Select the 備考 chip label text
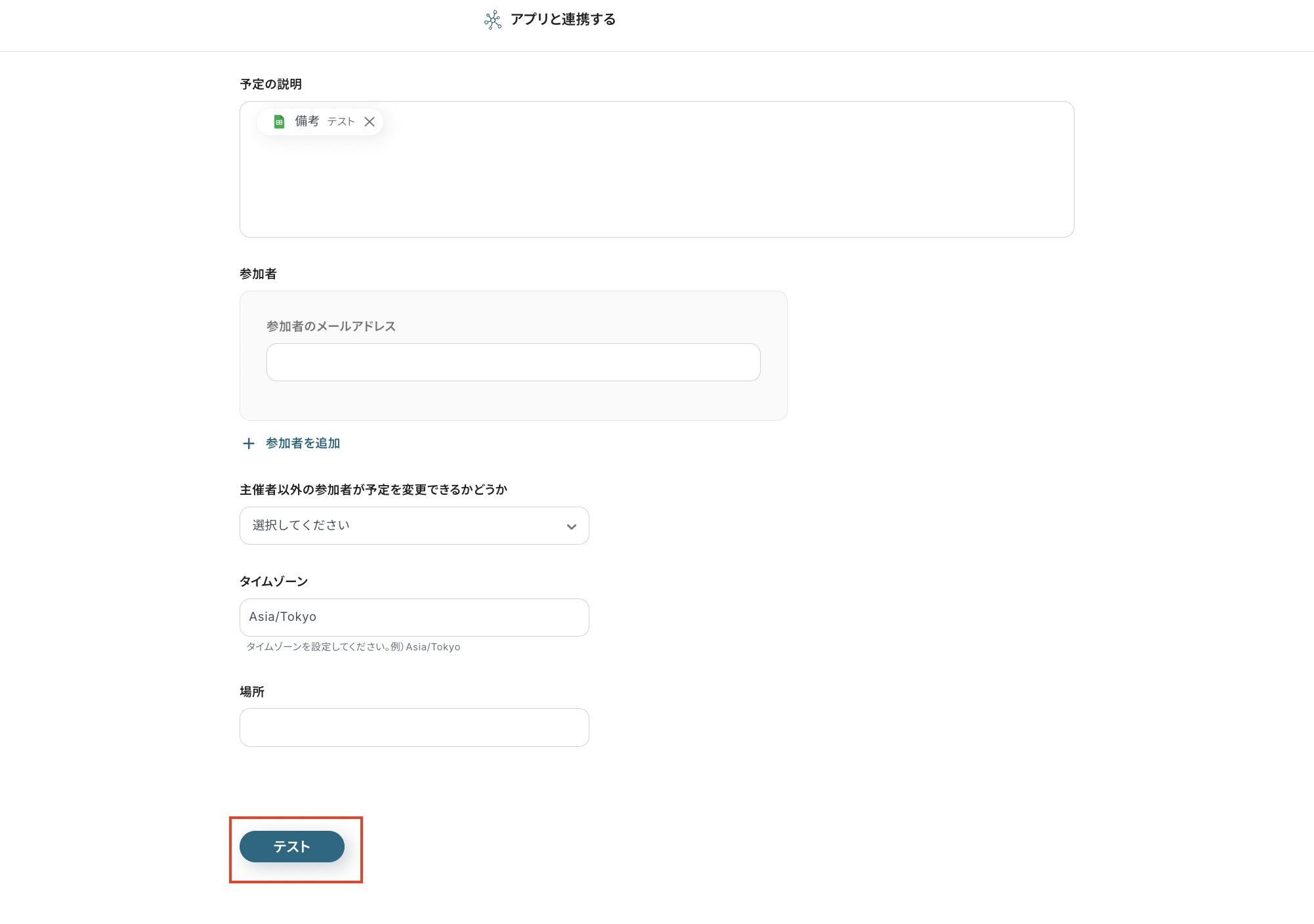1314x924 pixels. (x=307, y=121)
